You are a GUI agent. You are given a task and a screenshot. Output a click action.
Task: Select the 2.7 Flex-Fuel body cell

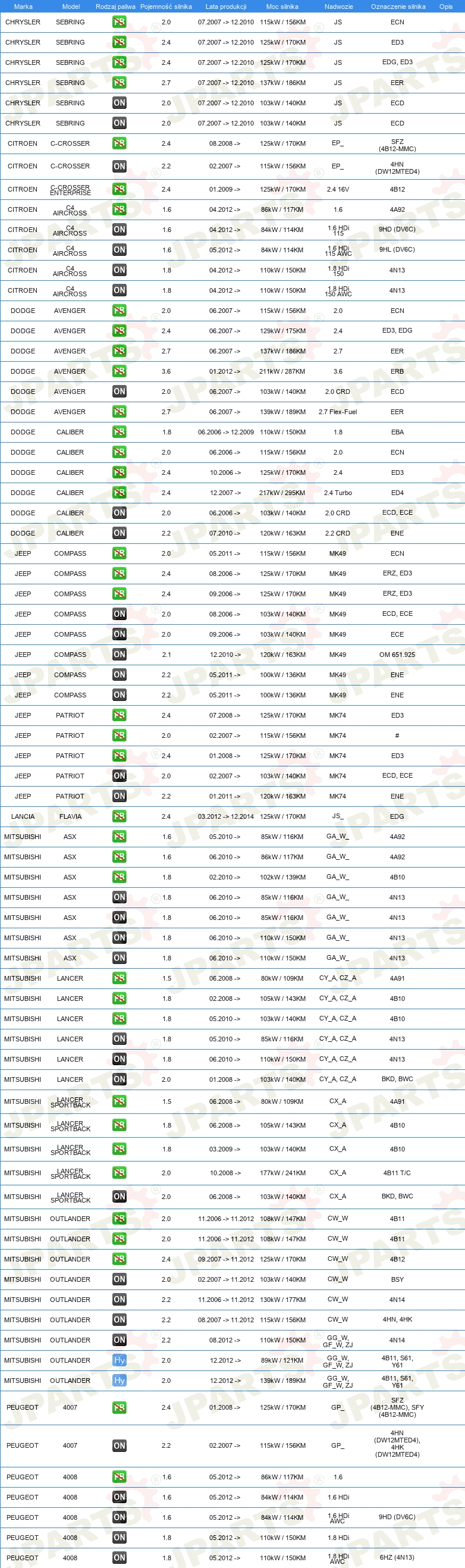[x=338, y=412]
